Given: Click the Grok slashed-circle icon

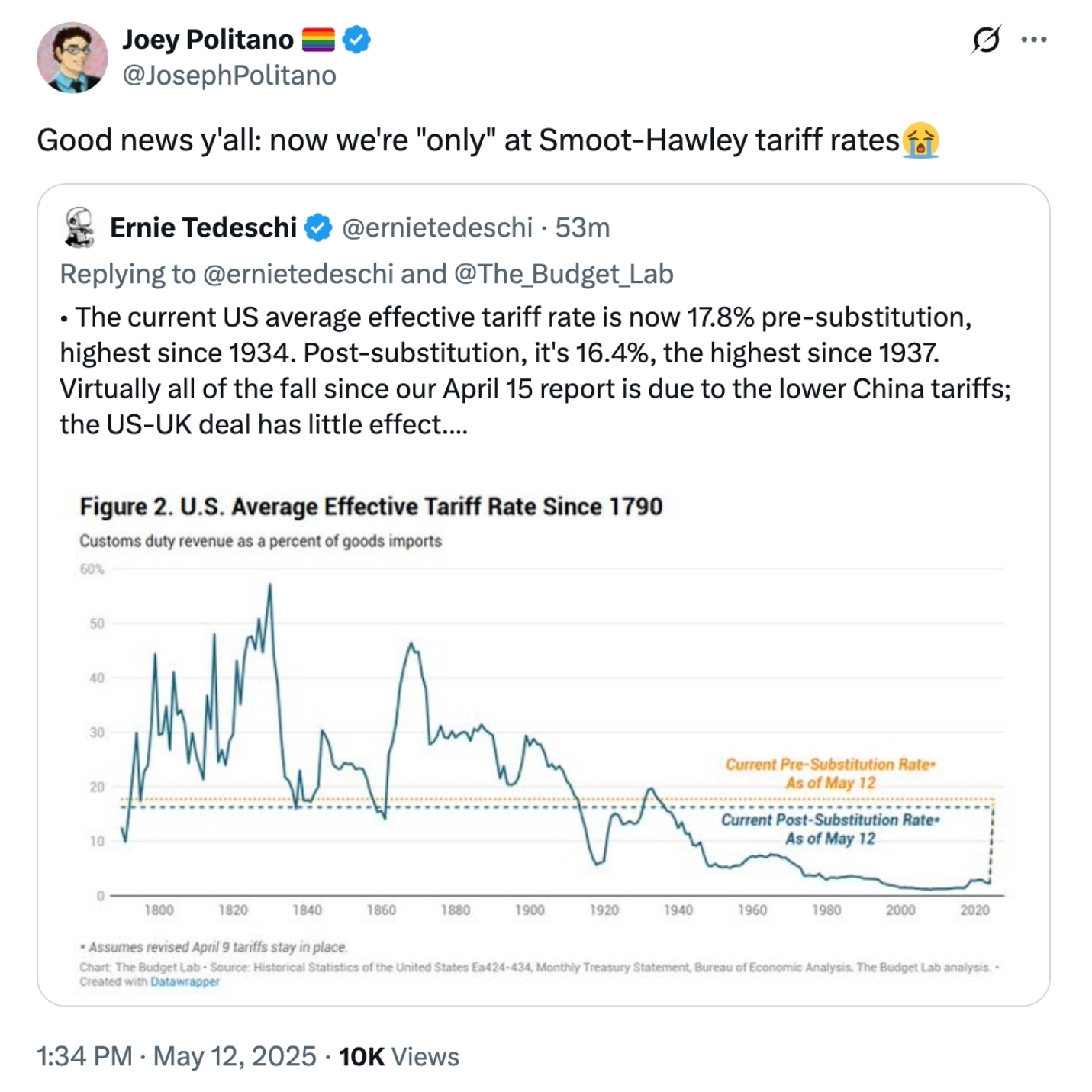Looking at the screenshot, I should 985,39.
